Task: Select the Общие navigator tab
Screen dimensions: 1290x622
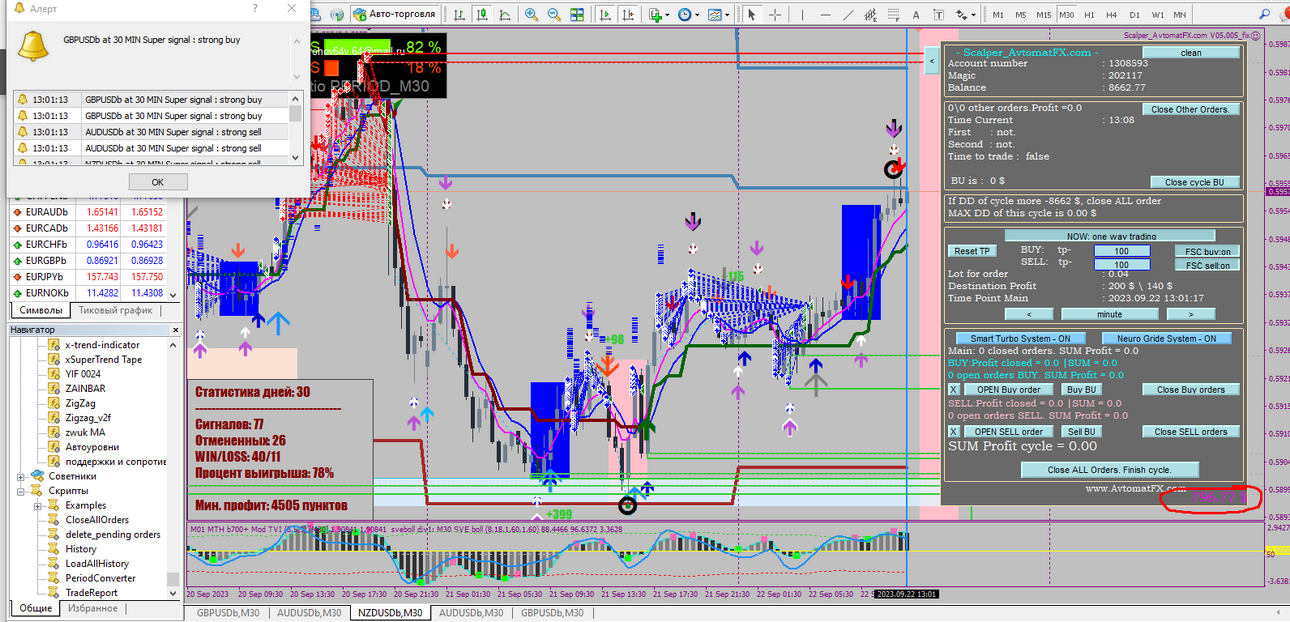Action: [35, 608]
